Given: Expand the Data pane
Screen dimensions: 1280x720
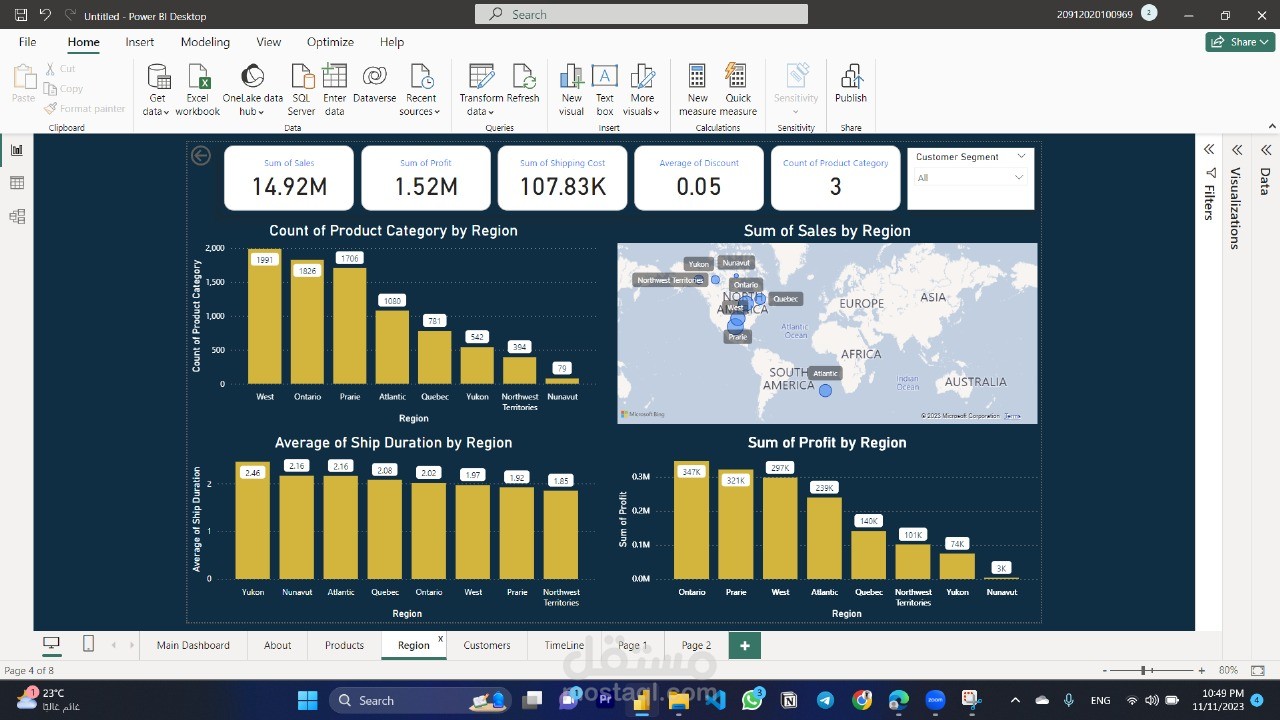Looking at the screenshot, I should coord(1265,148).
